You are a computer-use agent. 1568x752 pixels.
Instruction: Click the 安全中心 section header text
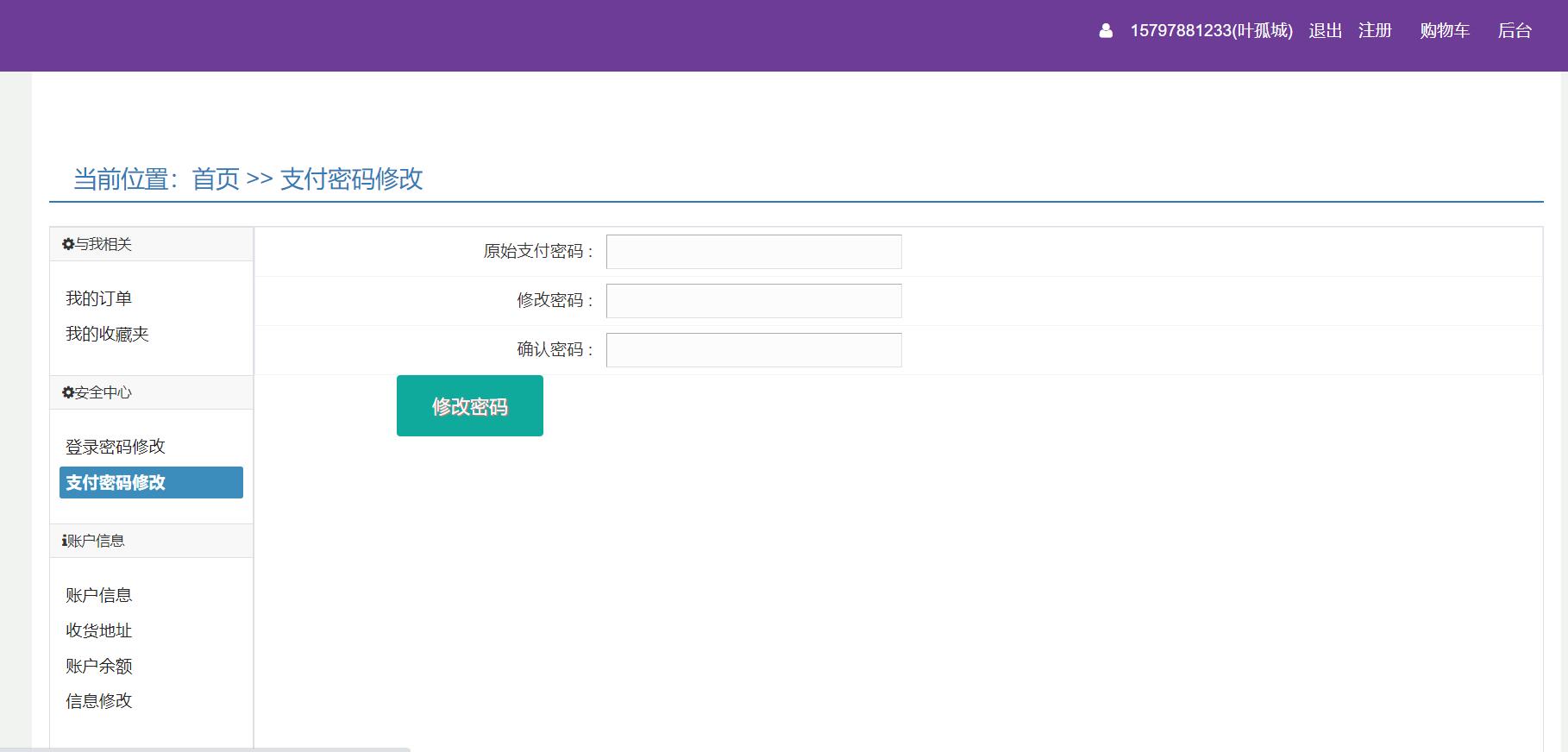click(x=103, y=392)
